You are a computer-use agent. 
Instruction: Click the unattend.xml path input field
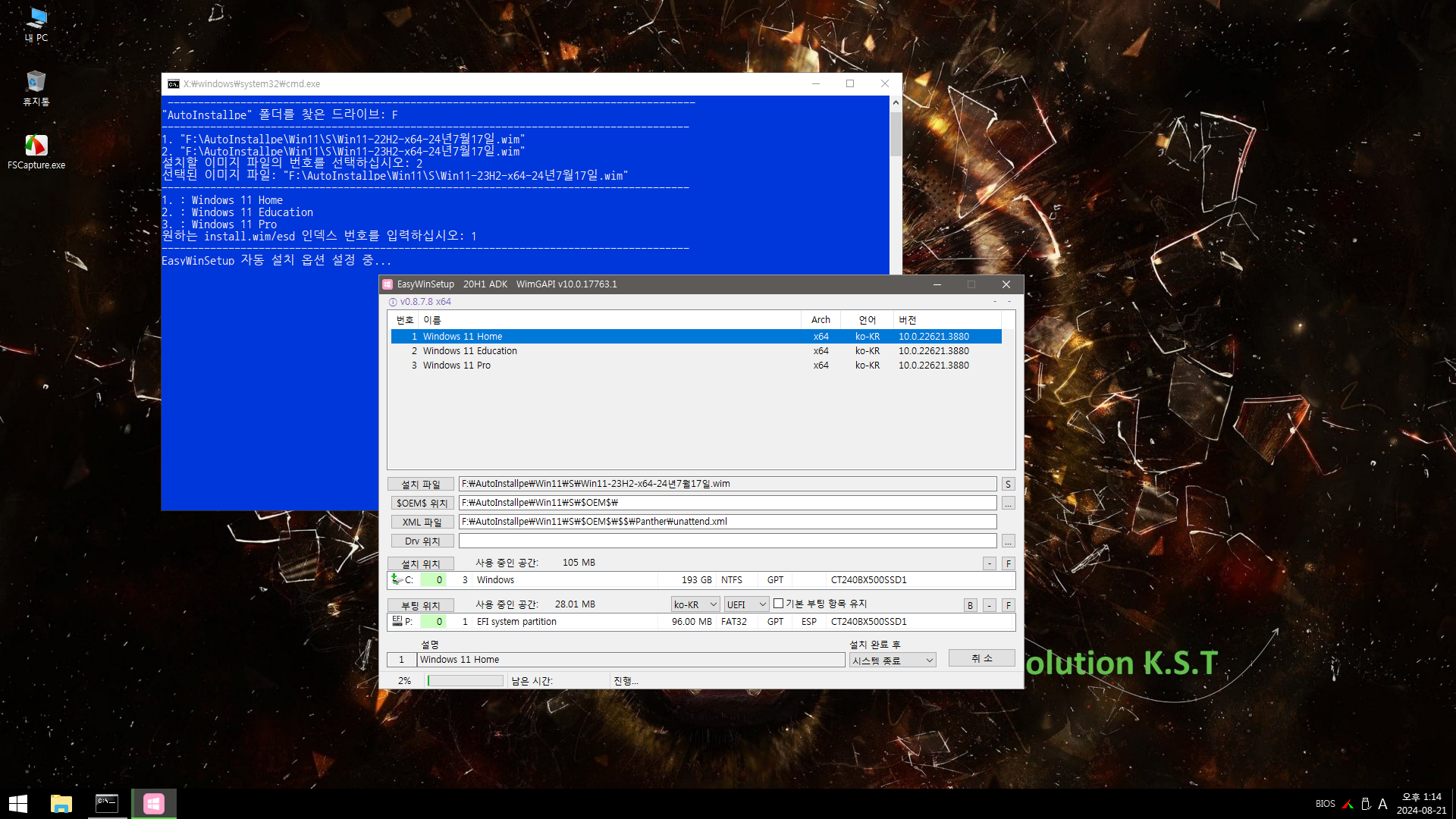tap(727, 522)
